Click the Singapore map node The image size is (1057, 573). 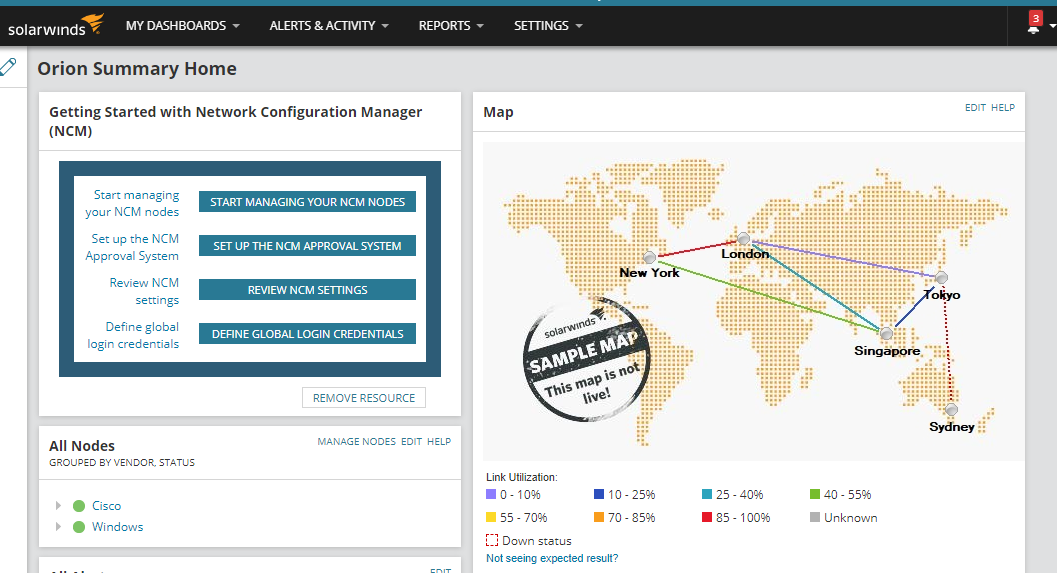coord(886,334)
